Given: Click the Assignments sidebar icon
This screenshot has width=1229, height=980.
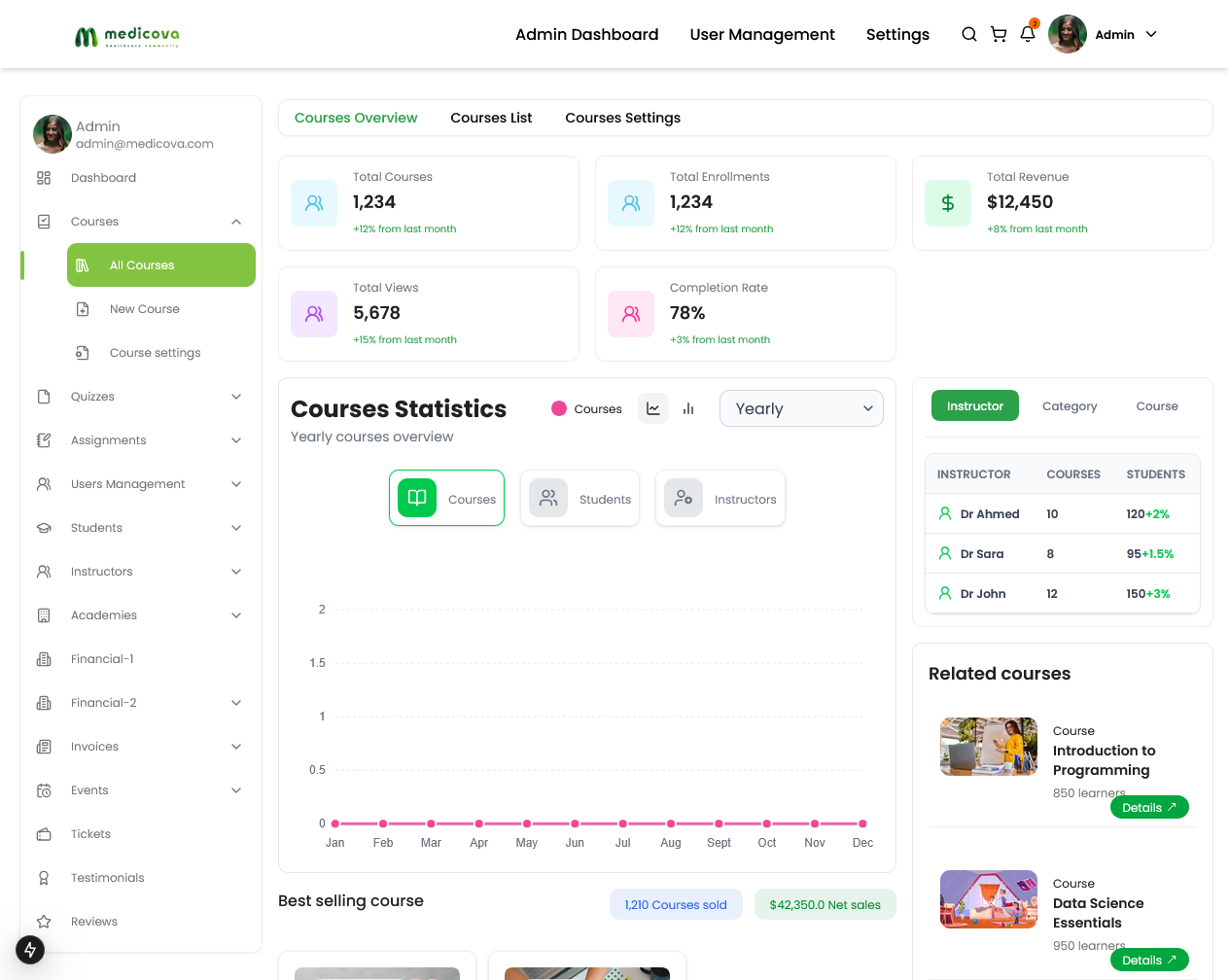Looking at the screenshot, I should coord(44,440).
